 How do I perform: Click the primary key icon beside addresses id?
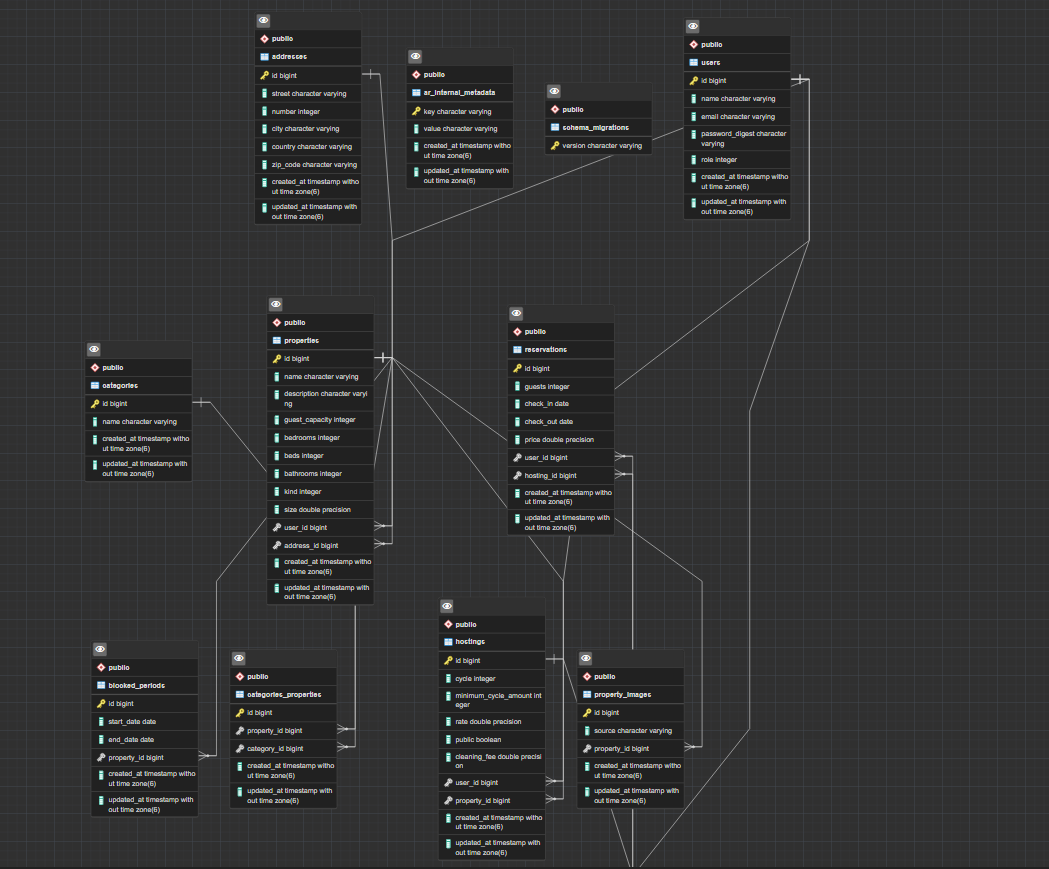(x=266, y=74)
